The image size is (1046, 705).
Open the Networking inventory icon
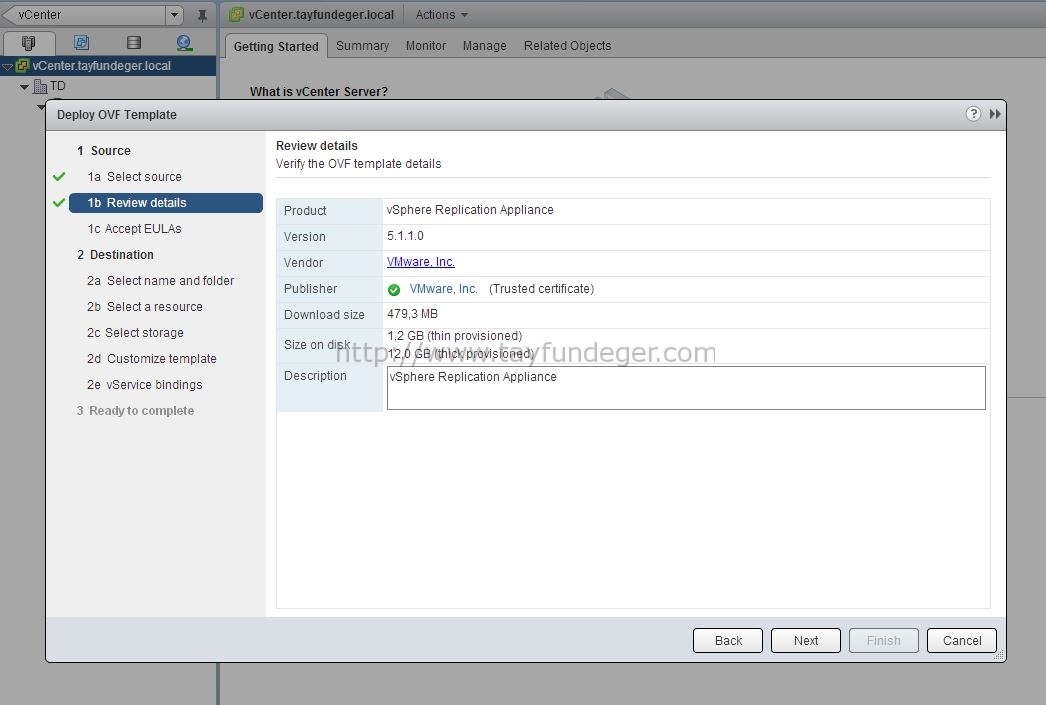[184, 43]
